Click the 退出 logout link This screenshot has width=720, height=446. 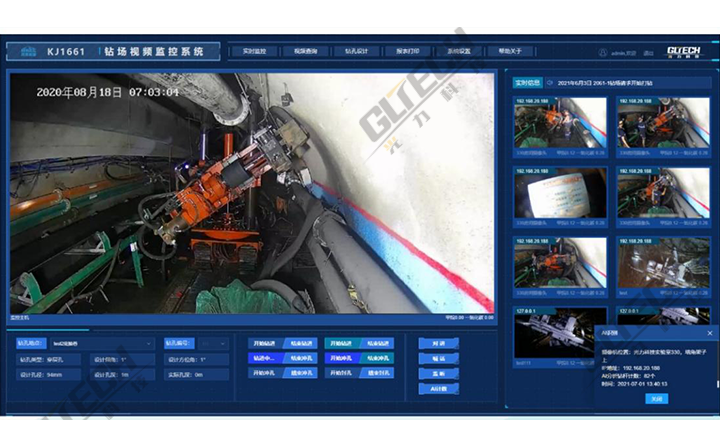point(648,53)
